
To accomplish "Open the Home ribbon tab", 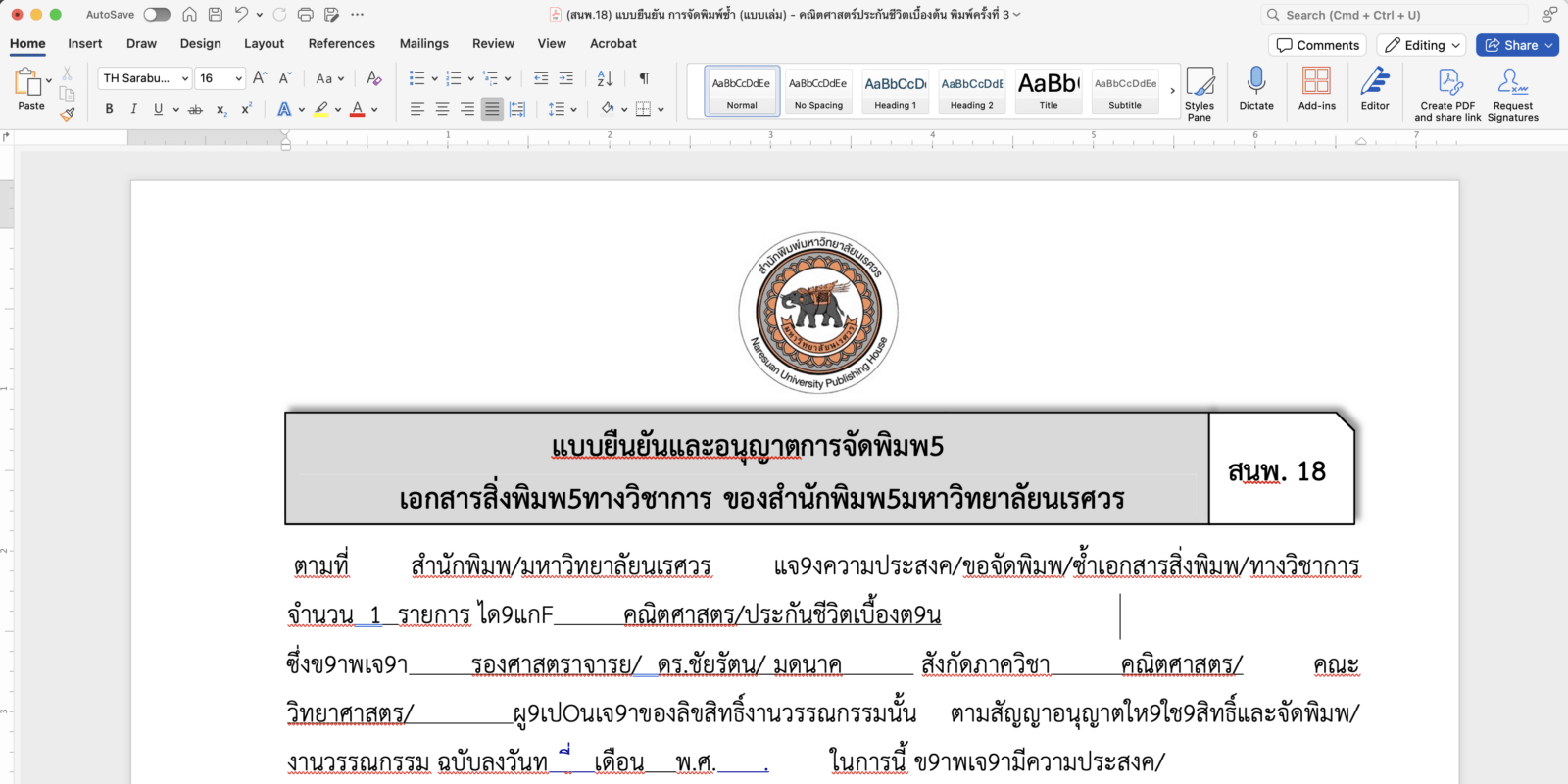I will pos(27,44).
